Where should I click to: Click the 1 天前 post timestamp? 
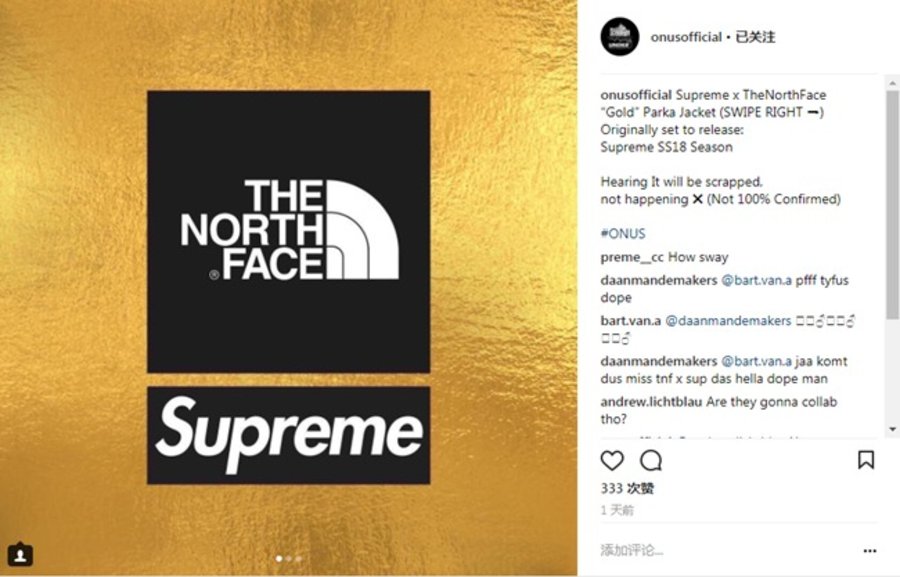pyautogui.click(x=617, y=509)
